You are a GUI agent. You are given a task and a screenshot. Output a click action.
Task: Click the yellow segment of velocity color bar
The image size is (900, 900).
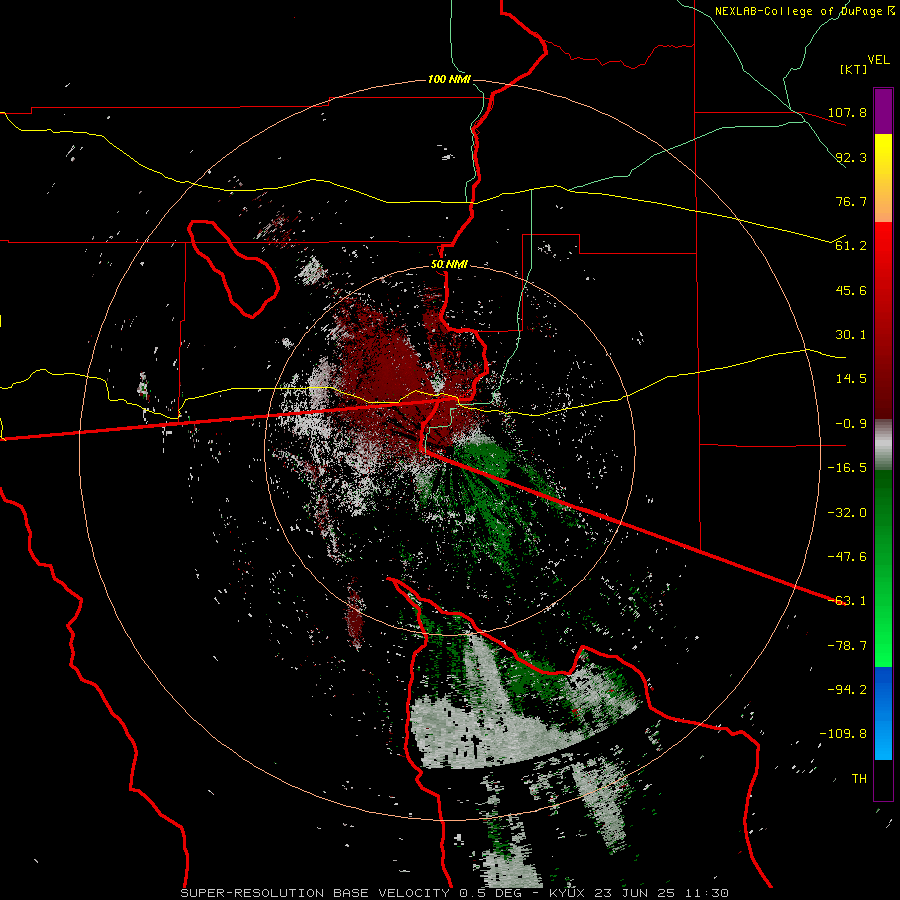pos(883,178)
